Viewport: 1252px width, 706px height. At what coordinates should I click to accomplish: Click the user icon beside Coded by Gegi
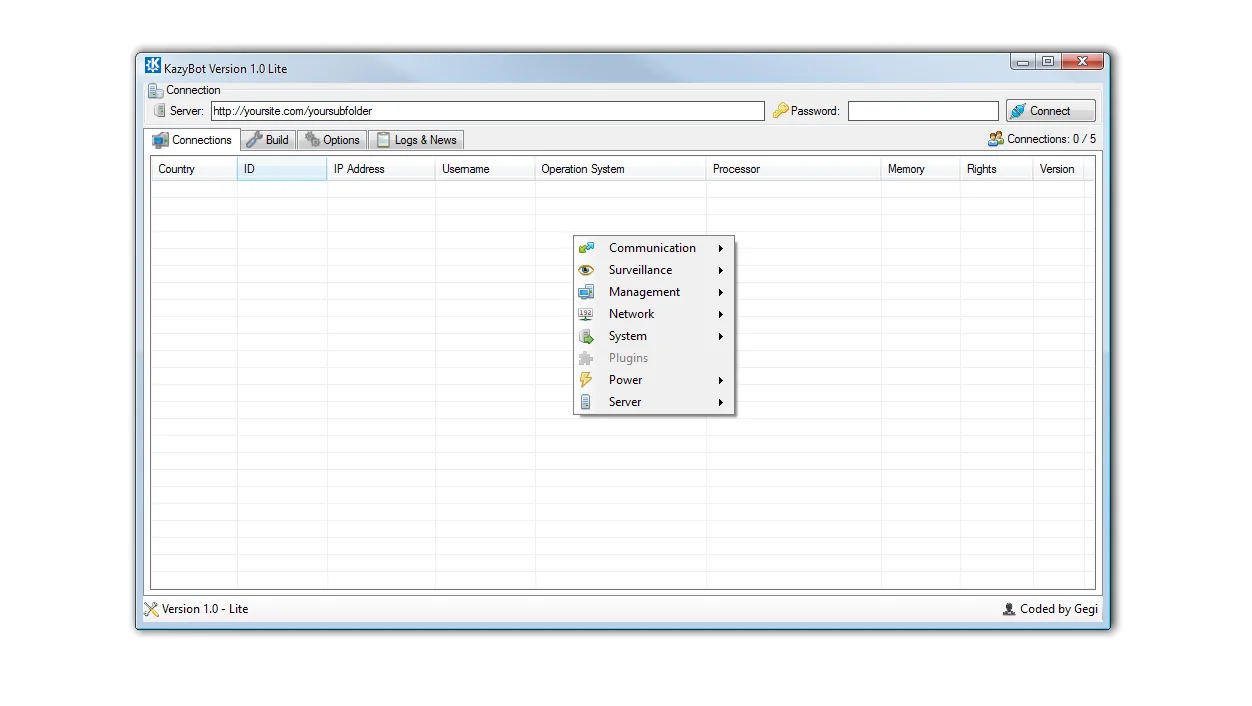click(x=1008, y=609)
